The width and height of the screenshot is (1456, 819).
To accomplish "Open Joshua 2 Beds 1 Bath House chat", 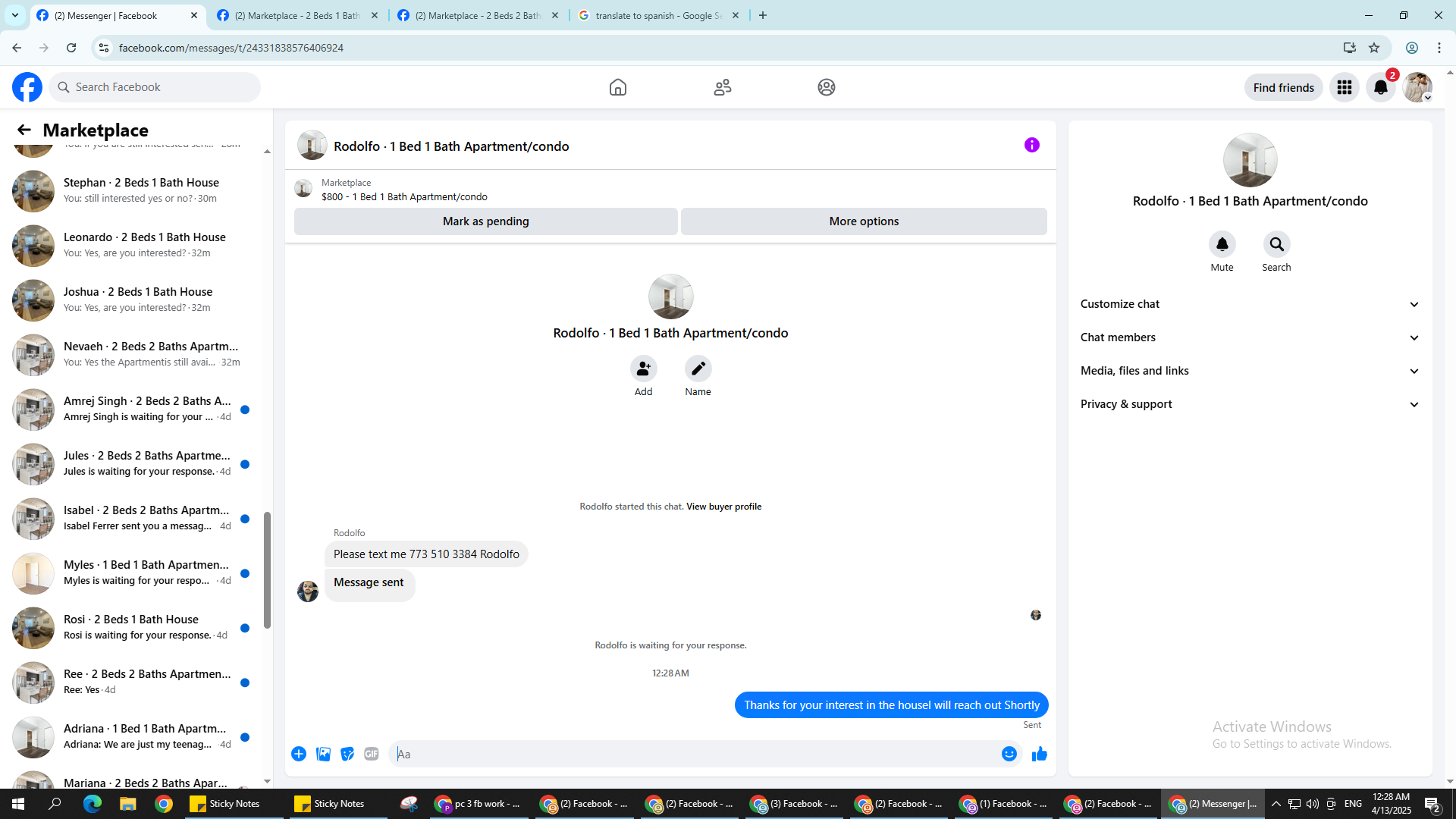I will point(133,300).
